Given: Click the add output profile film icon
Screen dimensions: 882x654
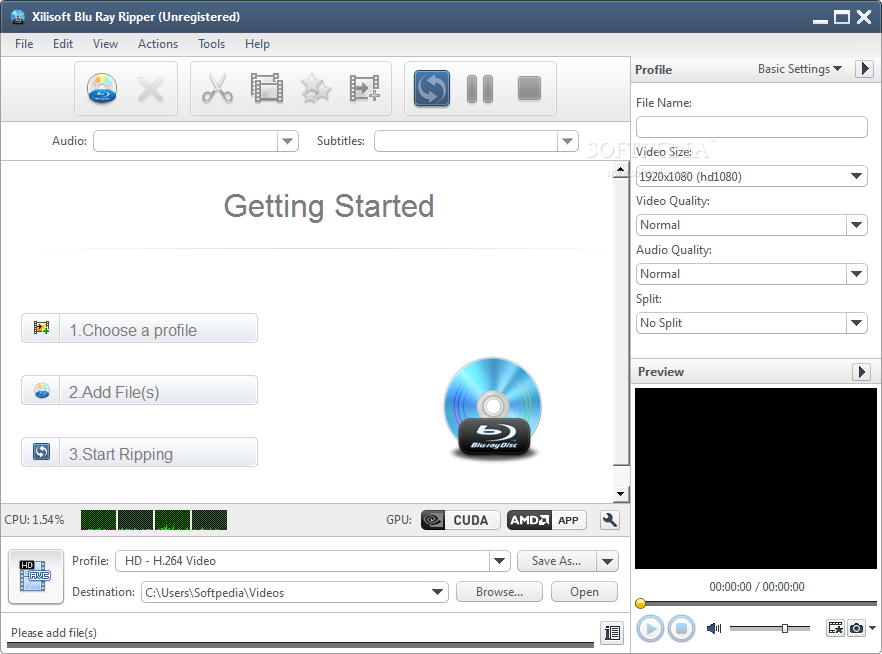Looking at the screenshot, I should (x=364, y=89).
